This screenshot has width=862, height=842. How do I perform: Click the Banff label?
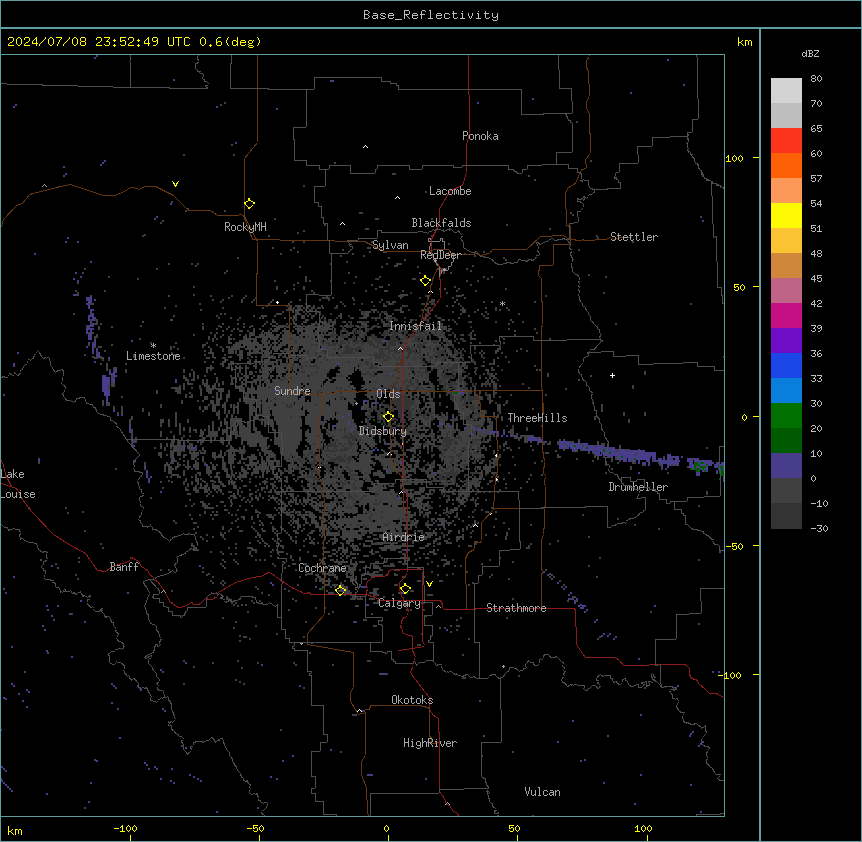124,567
